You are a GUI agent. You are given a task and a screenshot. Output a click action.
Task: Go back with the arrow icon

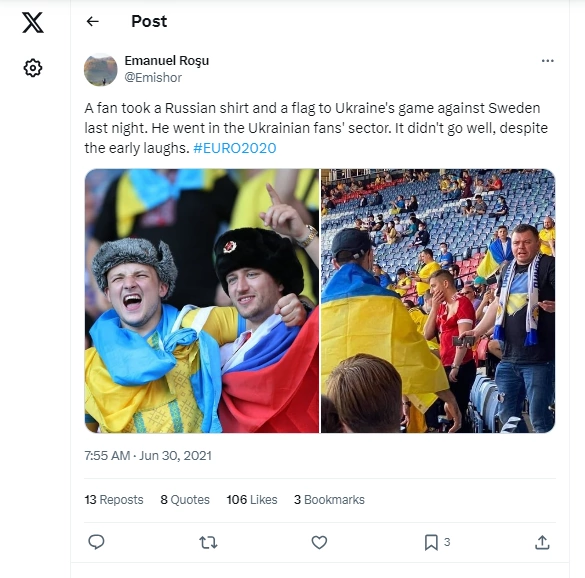(93, 22)
